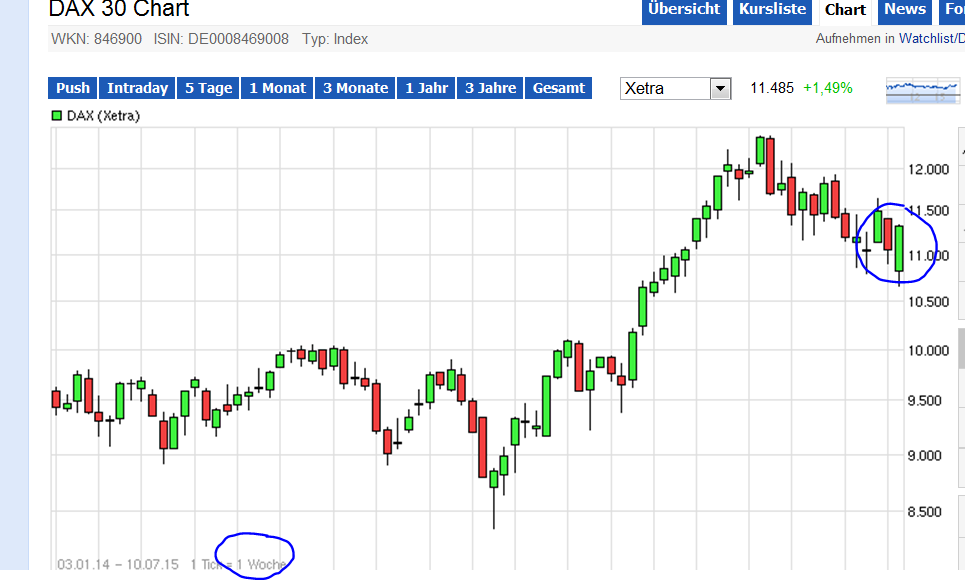
Task: Click the Xetra dropdown arrow
Action: pyautogui.click(x=720, y=89)
